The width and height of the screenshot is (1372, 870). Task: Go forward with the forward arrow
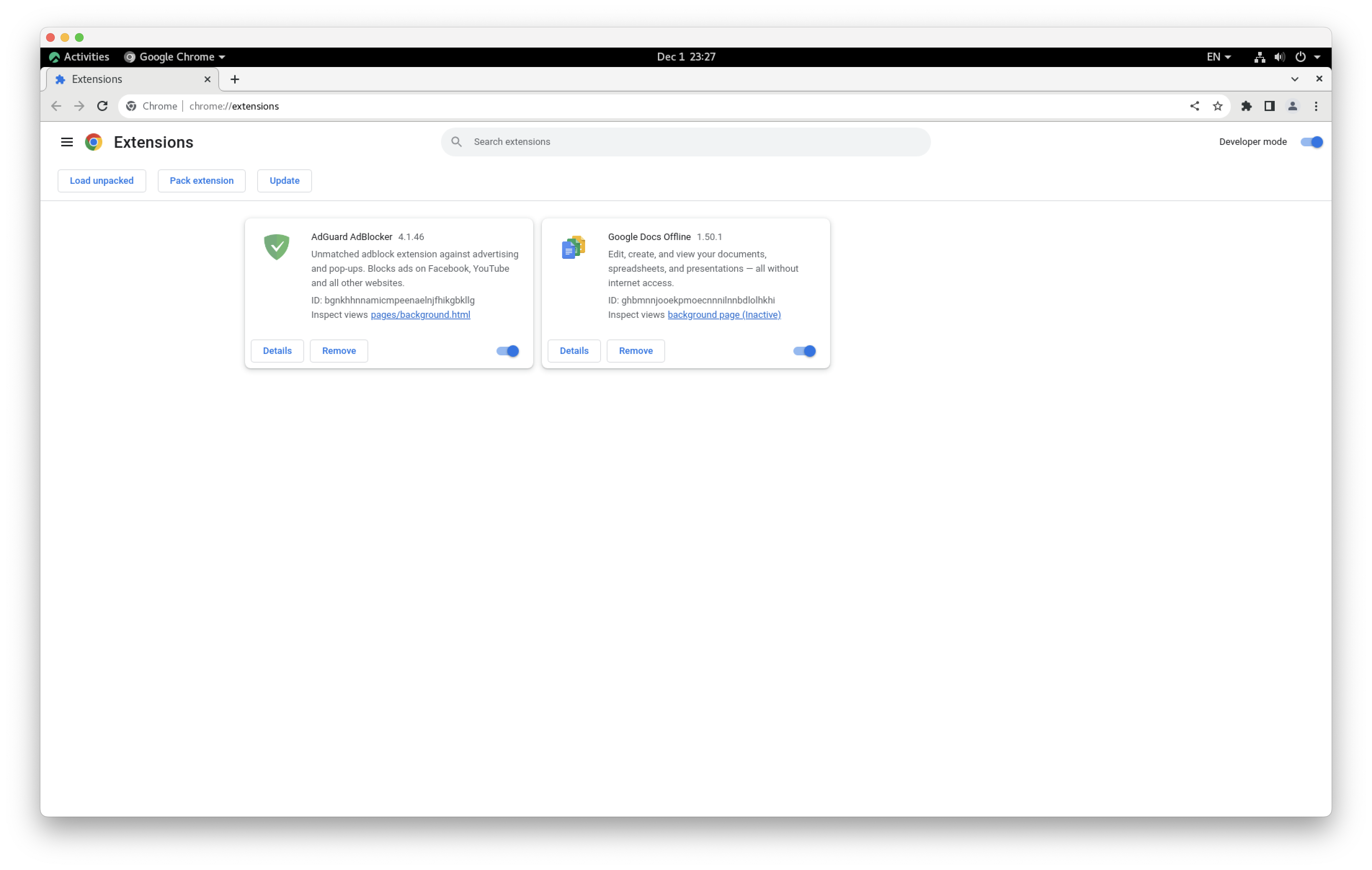tap(79, 106)
